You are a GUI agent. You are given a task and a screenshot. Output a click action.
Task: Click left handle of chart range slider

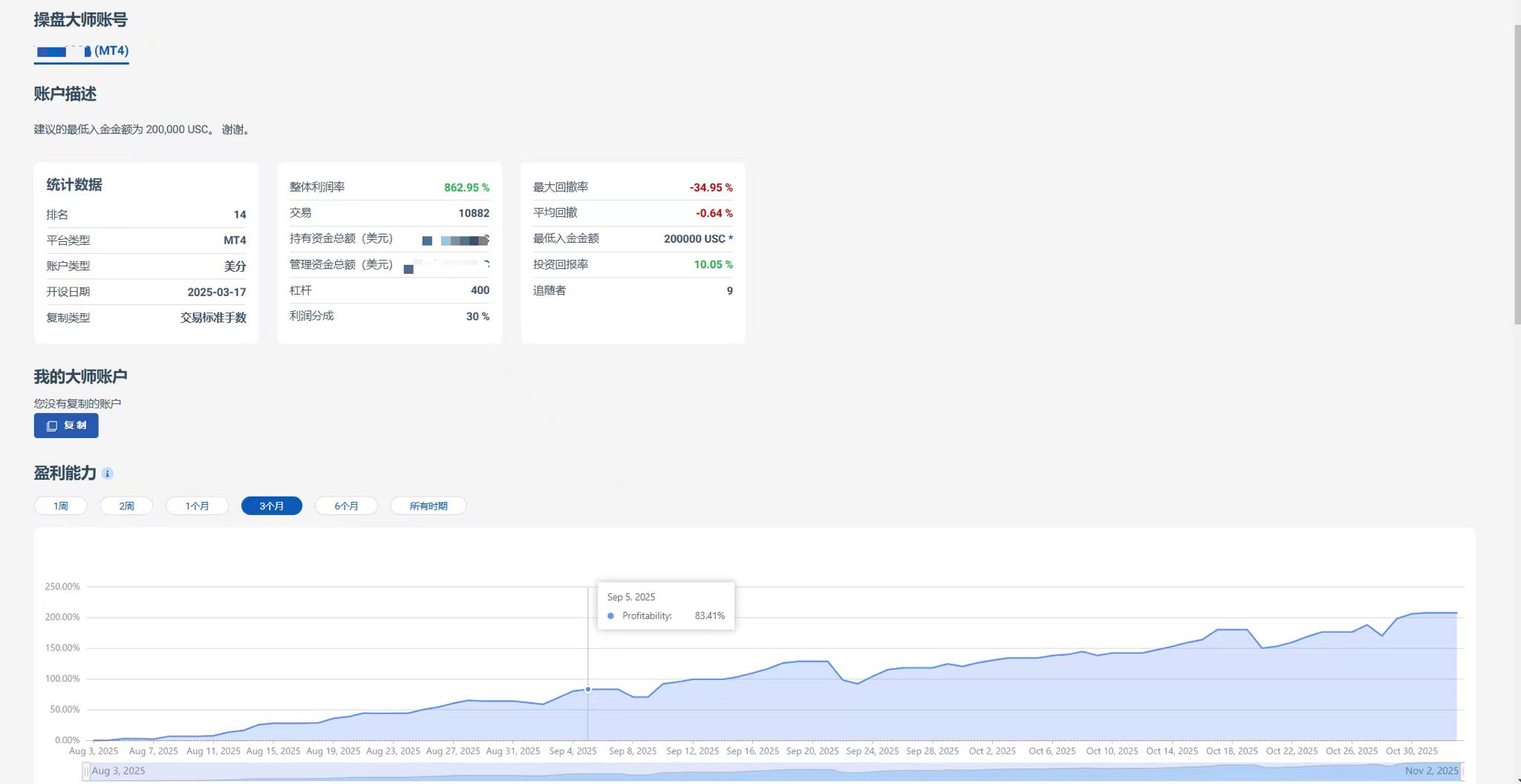pyautogui.click(x=86, y=771)
